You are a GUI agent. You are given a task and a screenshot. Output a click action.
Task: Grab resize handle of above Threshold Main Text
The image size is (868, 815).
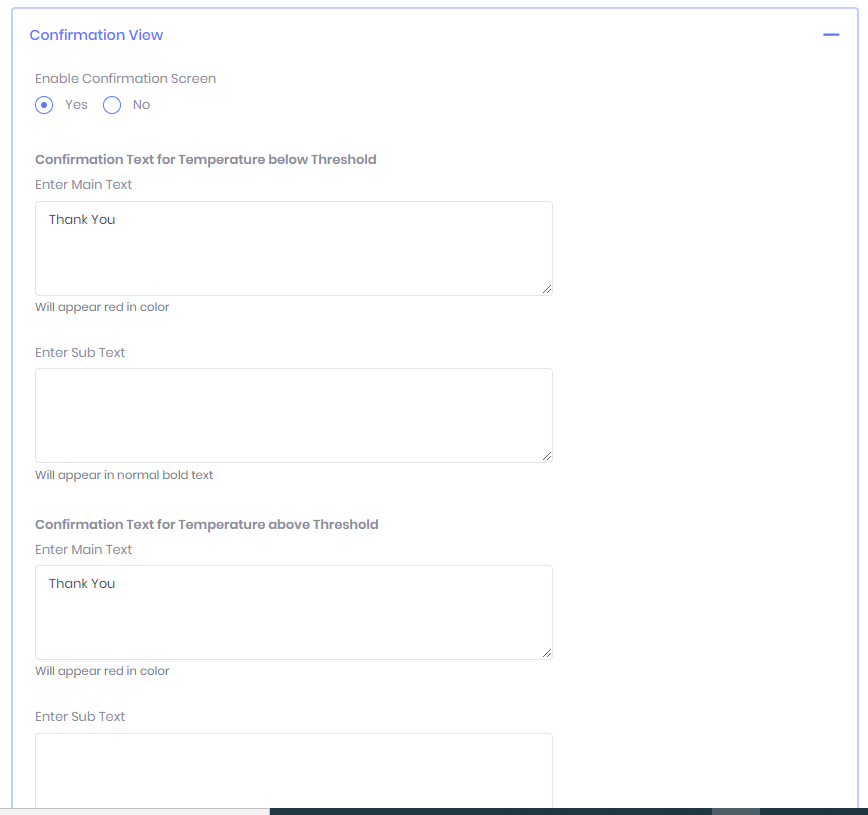click(x=546, y=653)
